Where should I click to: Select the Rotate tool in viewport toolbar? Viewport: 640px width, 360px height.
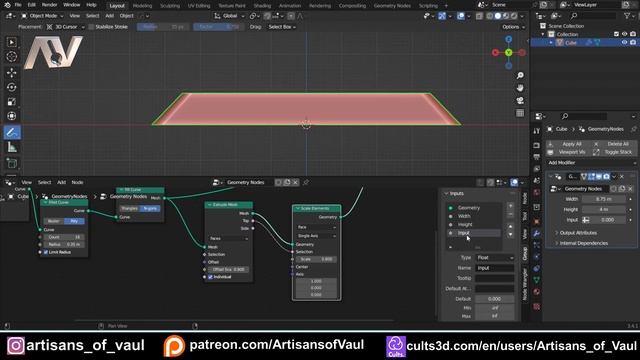pyautogui.click(x=12, y=87)
